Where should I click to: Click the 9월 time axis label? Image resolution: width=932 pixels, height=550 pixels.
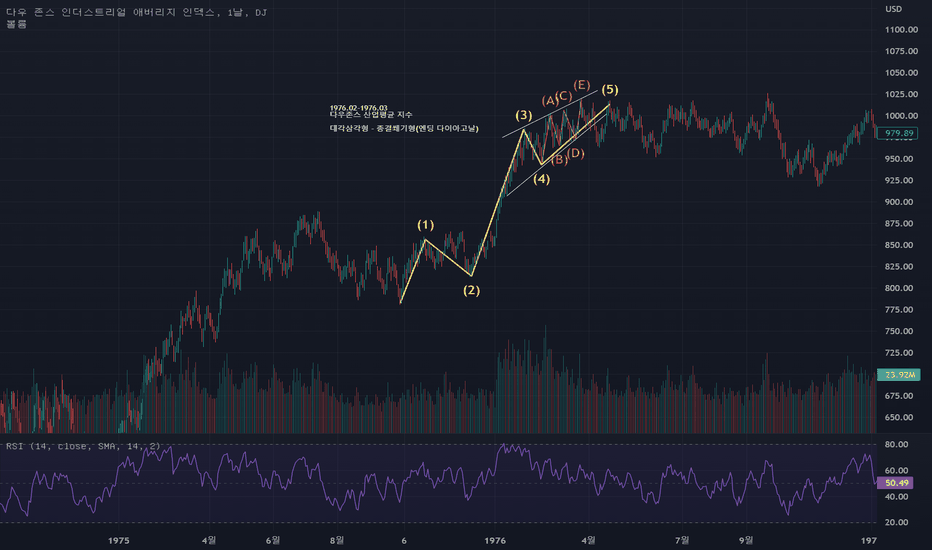point(746,540)
